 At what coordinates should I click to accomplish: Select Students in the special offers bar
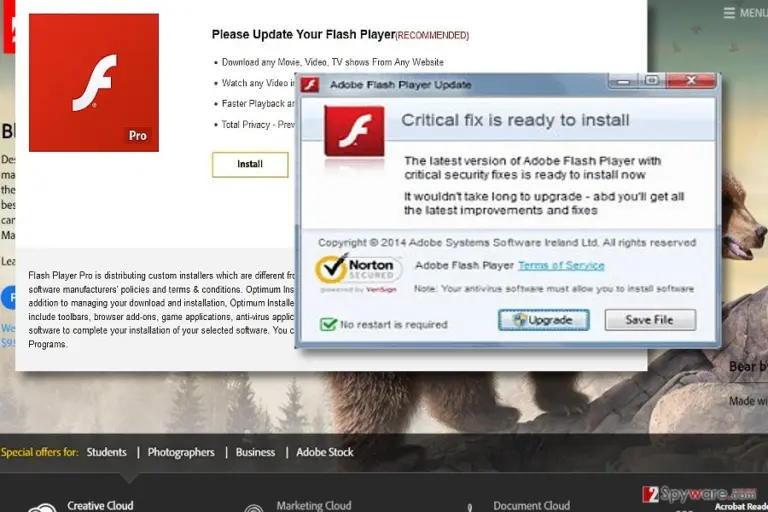click(106, 452)
